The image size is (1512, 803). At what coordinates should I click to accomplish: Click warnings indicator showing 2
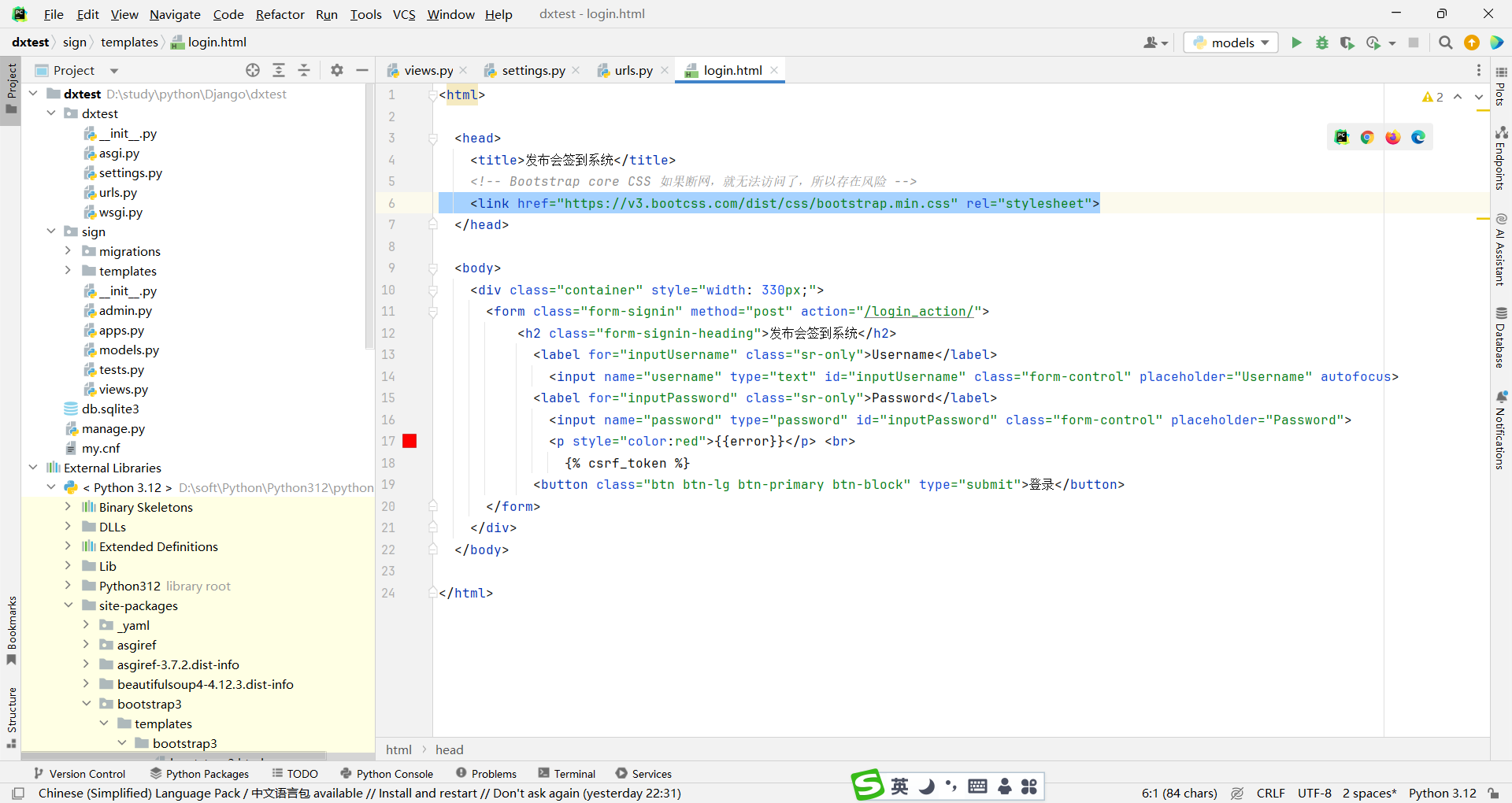(1432, 97)
